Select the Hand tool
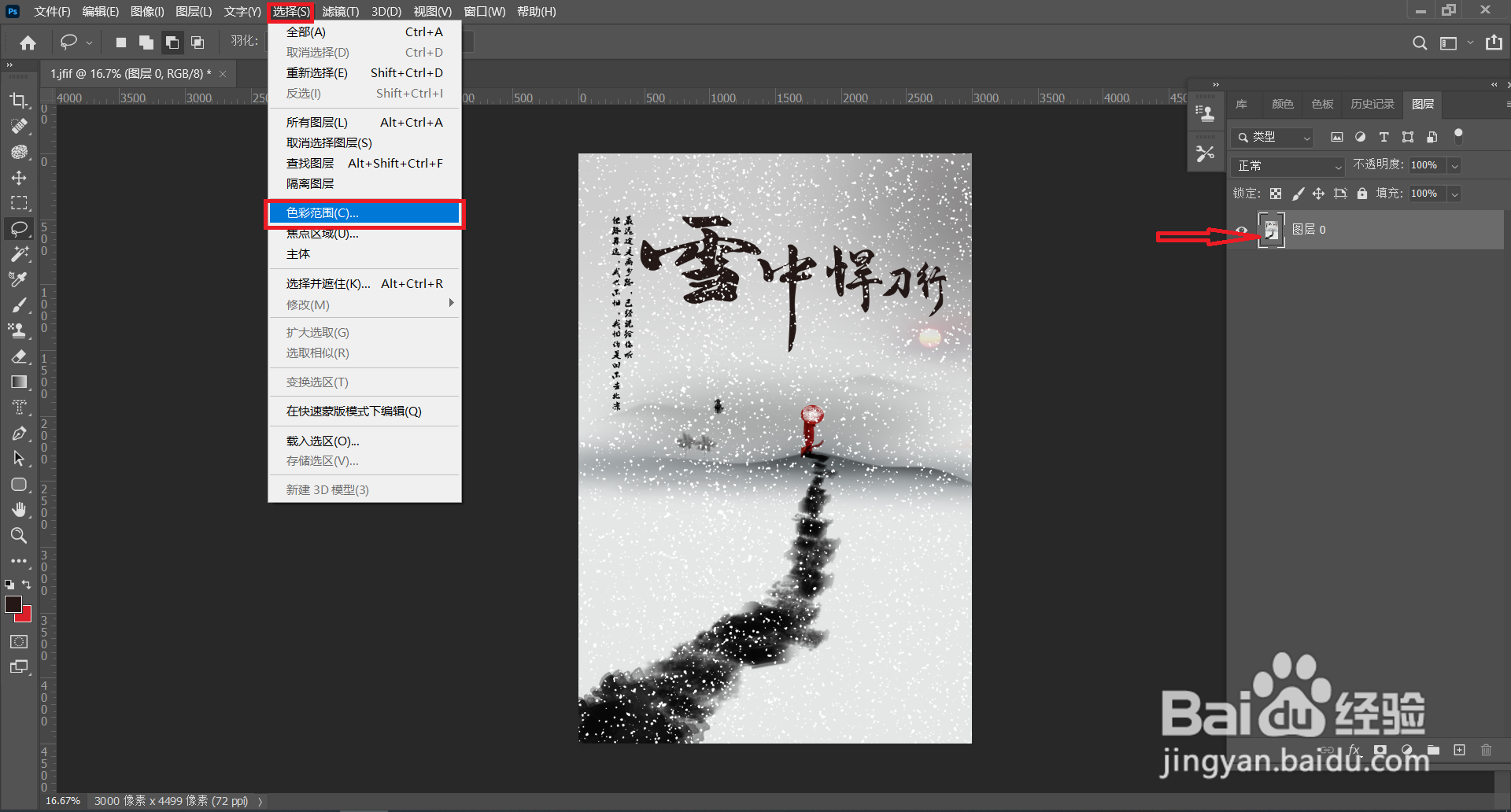1511x812 pixels. (x=19, y=510)
